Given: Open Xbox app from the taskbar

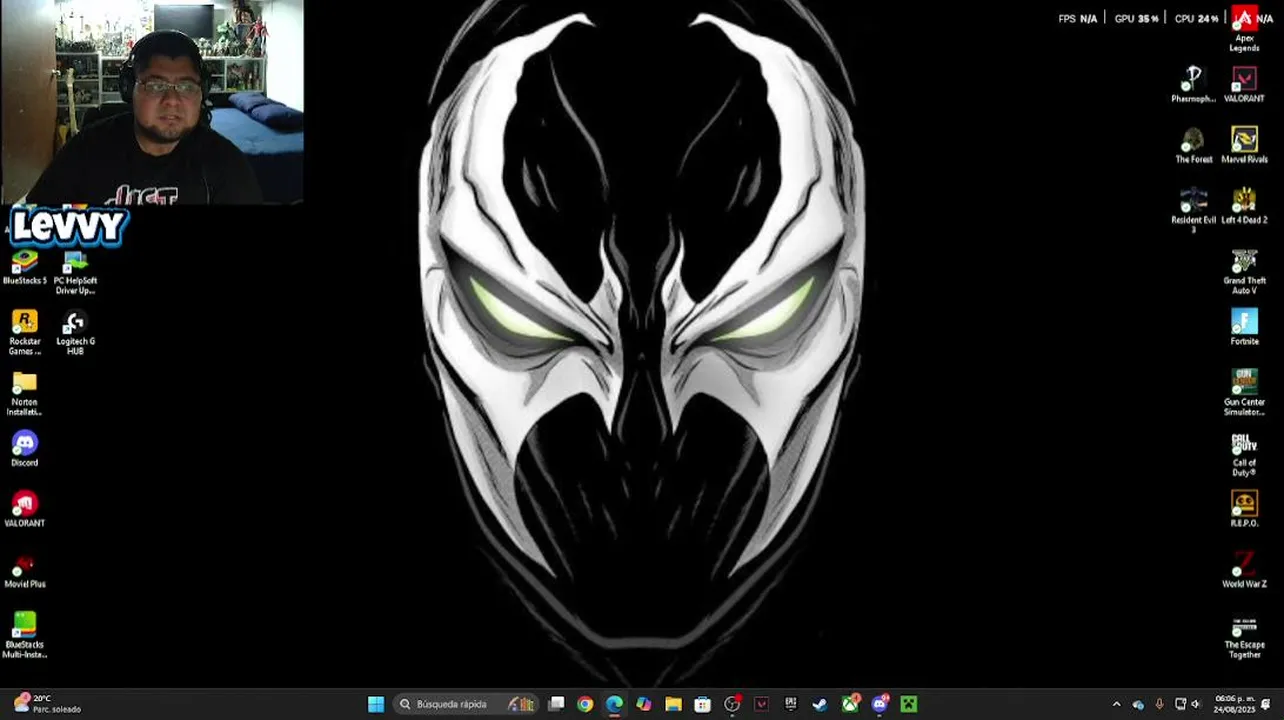Looking at the screenshot, I should pos(850,704).
